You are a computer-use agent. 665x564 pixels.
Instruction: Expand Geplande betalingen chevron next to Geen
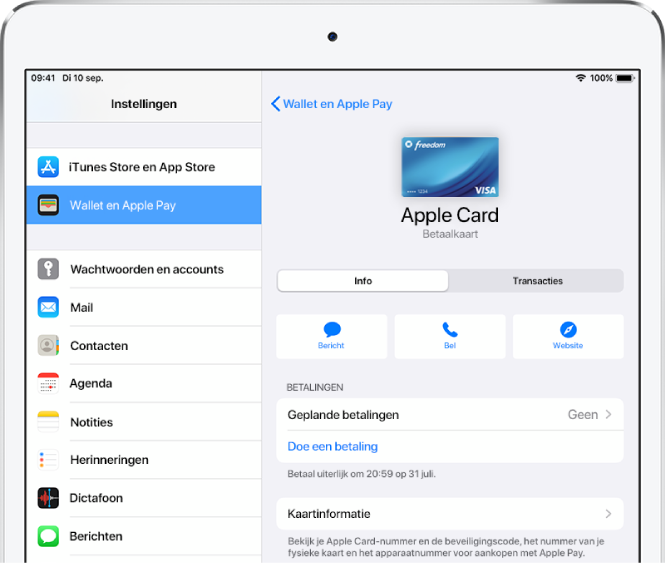coord(608,414)
